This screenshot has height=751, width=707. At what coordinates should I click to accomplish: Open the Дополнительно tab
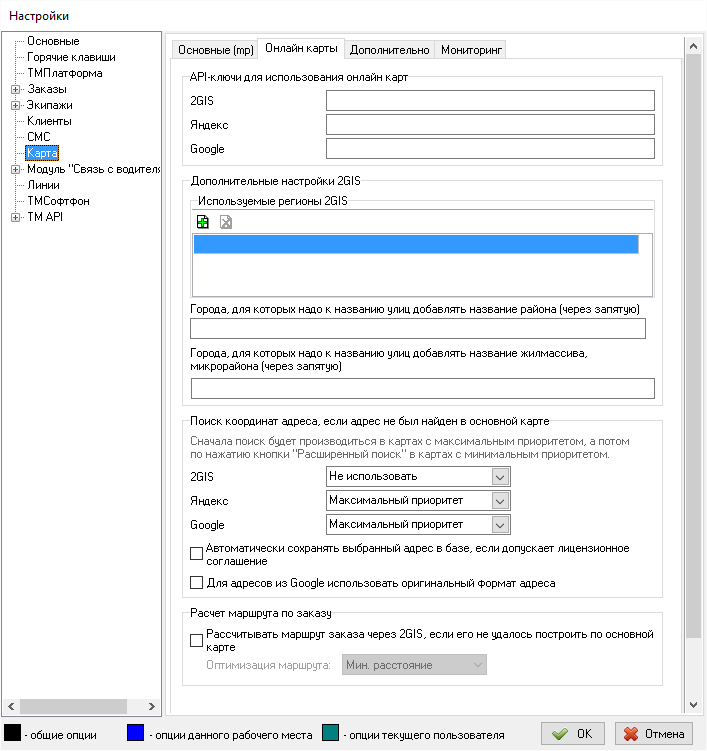pyautogui.click(x=389, y=50)
